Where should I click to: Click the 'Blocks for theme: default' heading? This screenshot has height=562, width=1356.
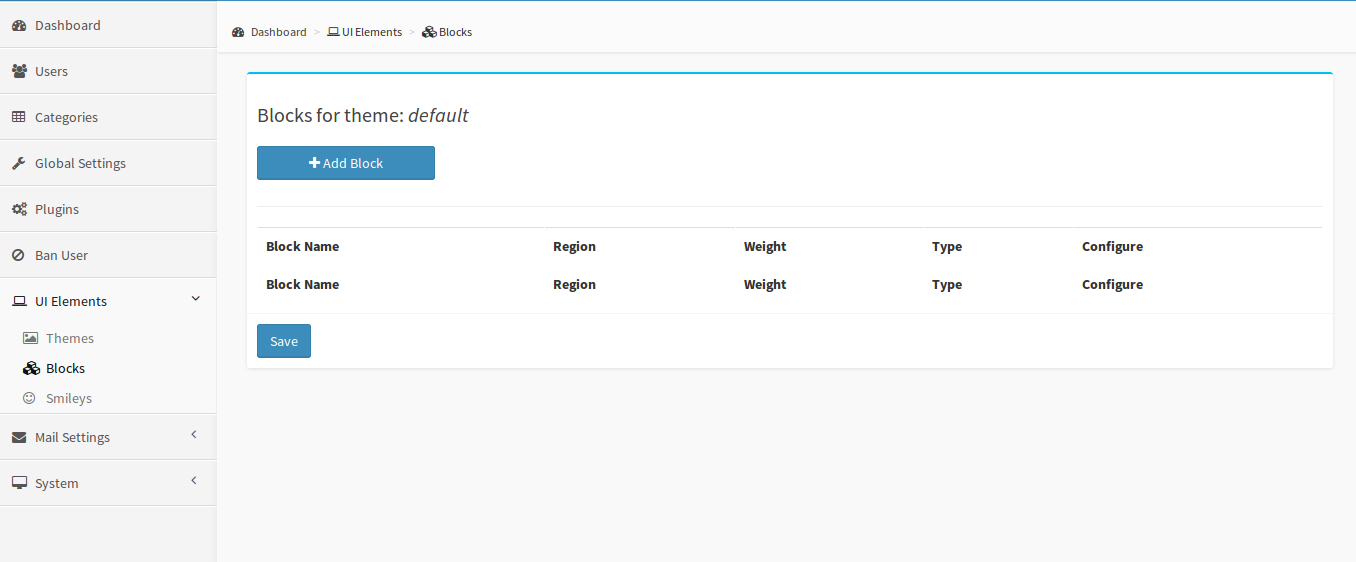pos(363,115)
